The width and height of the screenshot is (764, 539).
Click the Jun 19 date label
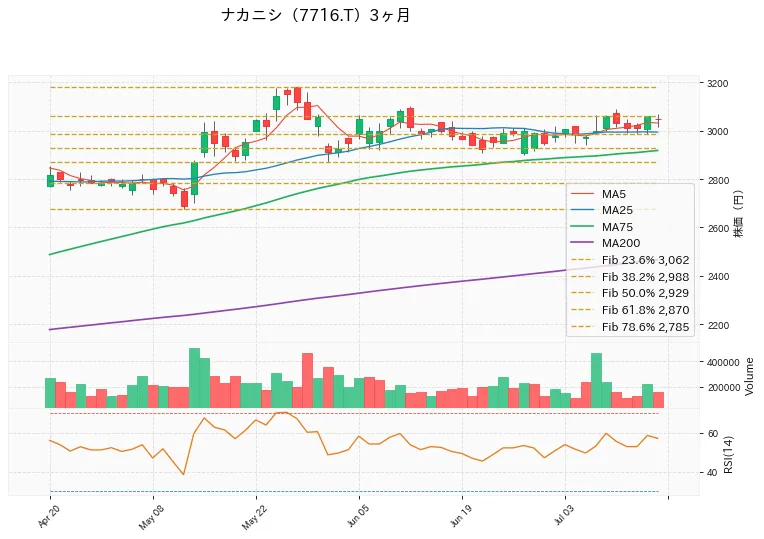point(460,516)
